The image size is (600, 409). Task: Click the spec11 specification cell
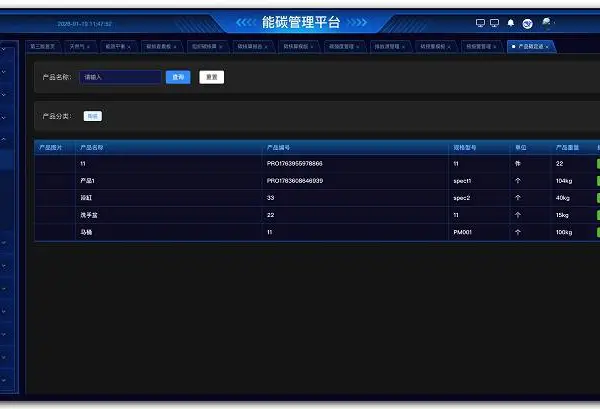pyautogui.click(x=462, y=181)
